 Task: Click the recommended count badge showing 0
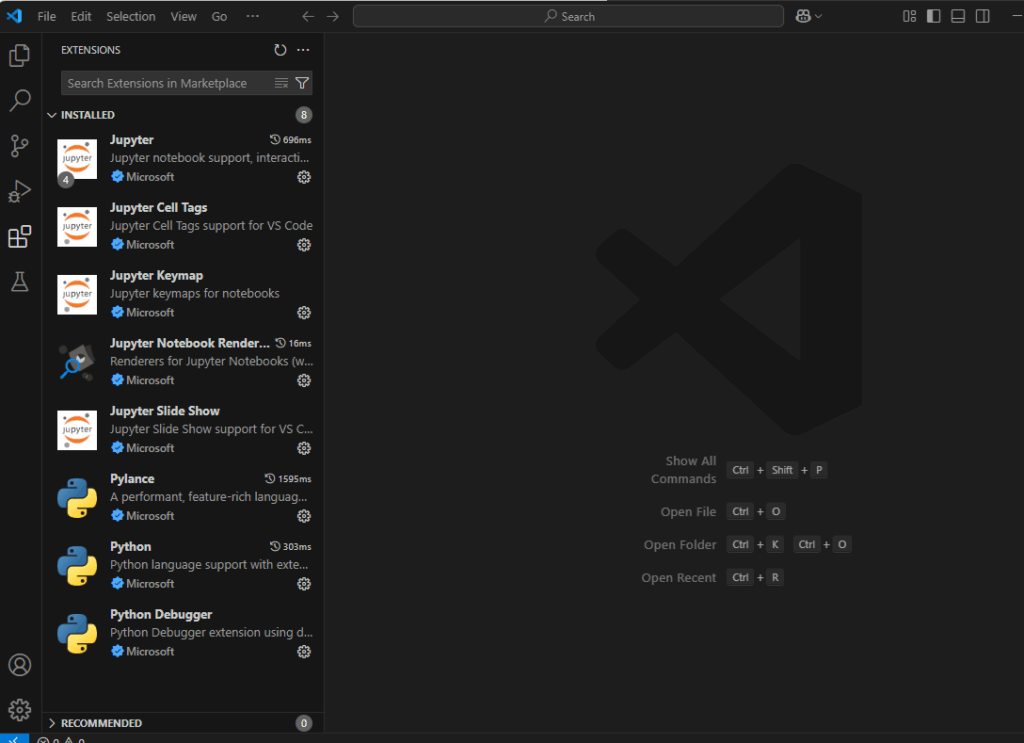click(304, 723)
